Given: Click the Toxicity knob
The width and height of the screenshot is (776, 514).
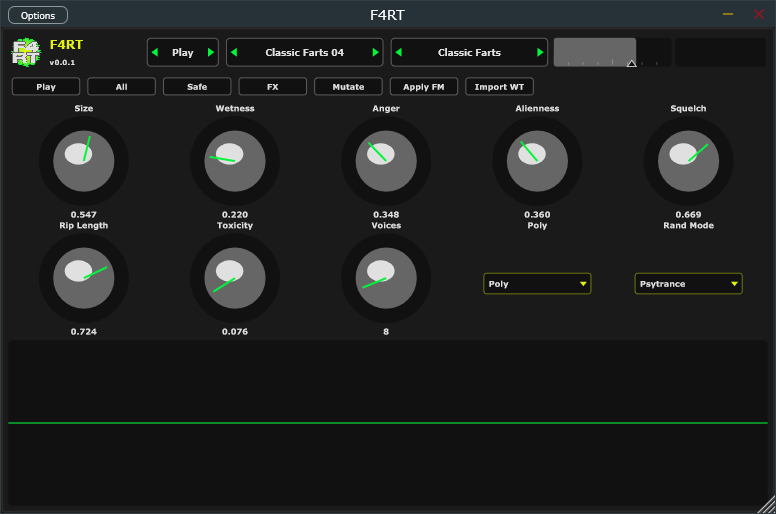Looking at the screenshot, I should pyautogui.click(x=235, y=278).
